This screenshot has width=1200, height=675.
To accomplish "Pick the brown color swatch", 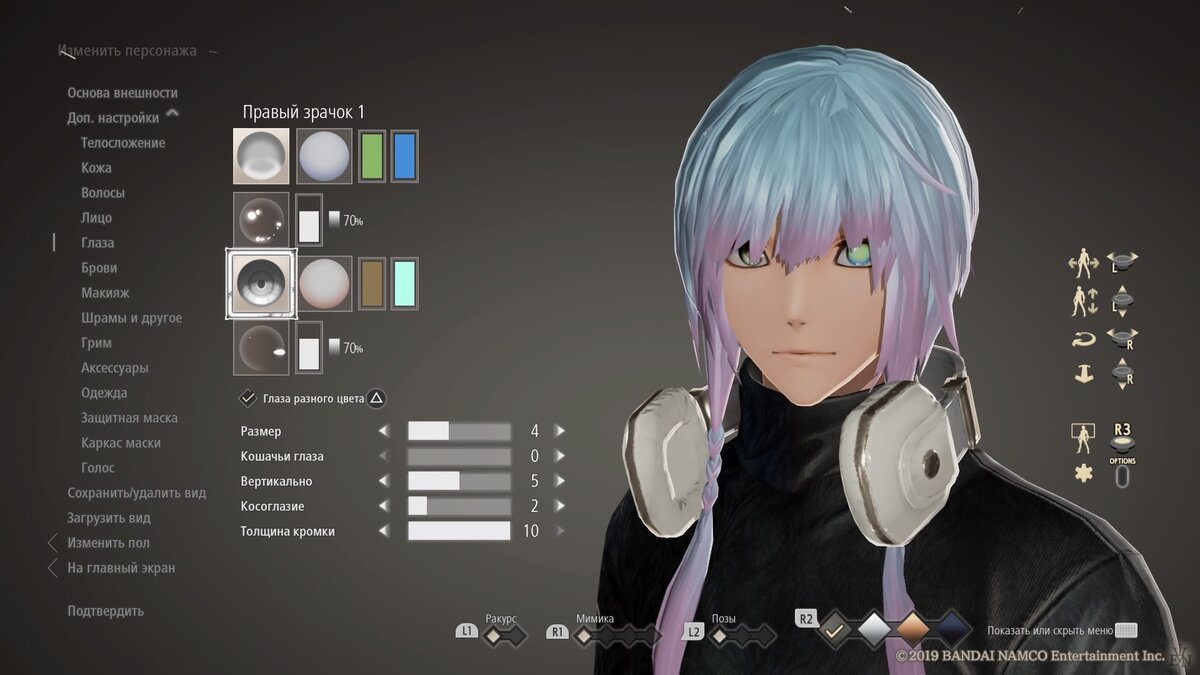I will click(x=372, y=284).
